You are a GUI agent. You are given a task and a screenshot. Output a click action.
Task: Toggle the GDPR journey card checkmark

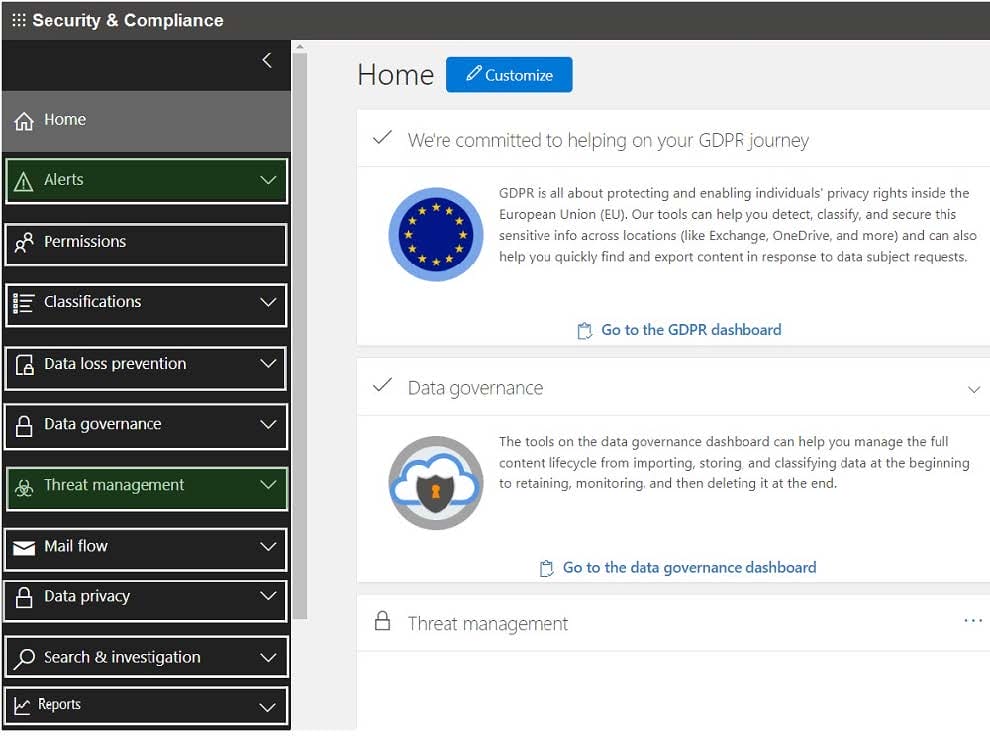pos(381,138)
